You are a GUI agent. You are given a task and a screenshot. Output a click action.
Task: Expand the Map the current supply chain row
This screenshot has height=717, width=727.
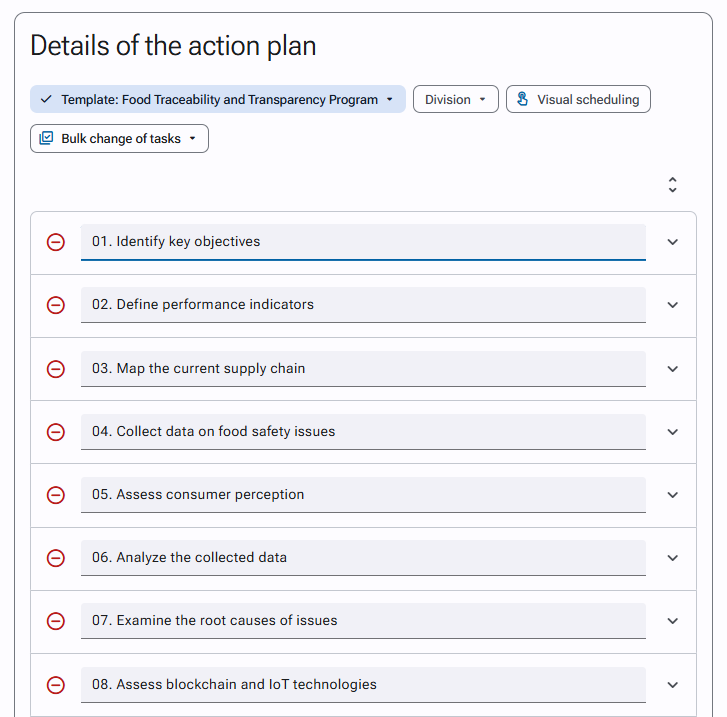(672, 369)
